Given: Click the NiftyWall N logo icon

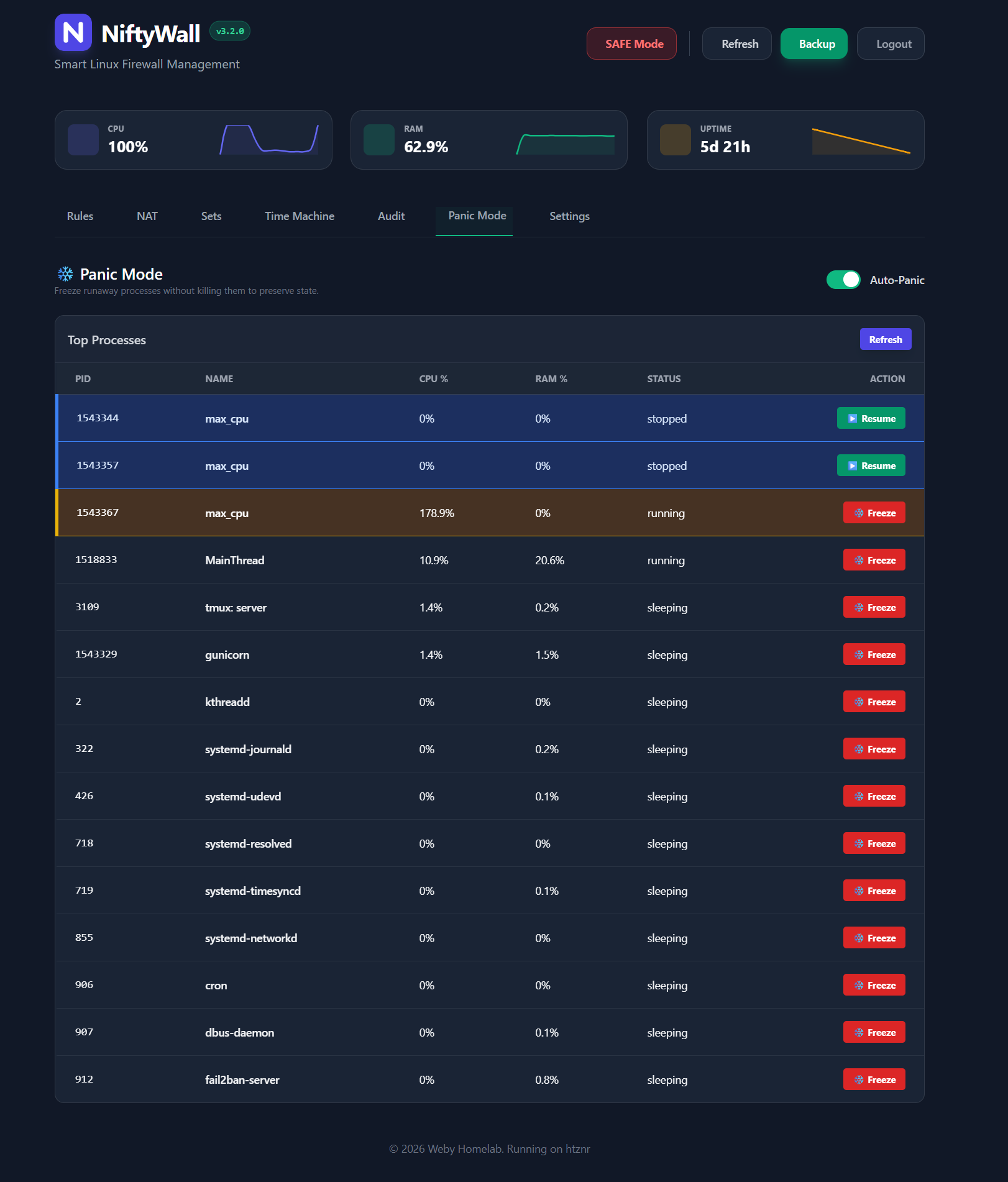Looking at the screenshot, I should tap(73, 32).
